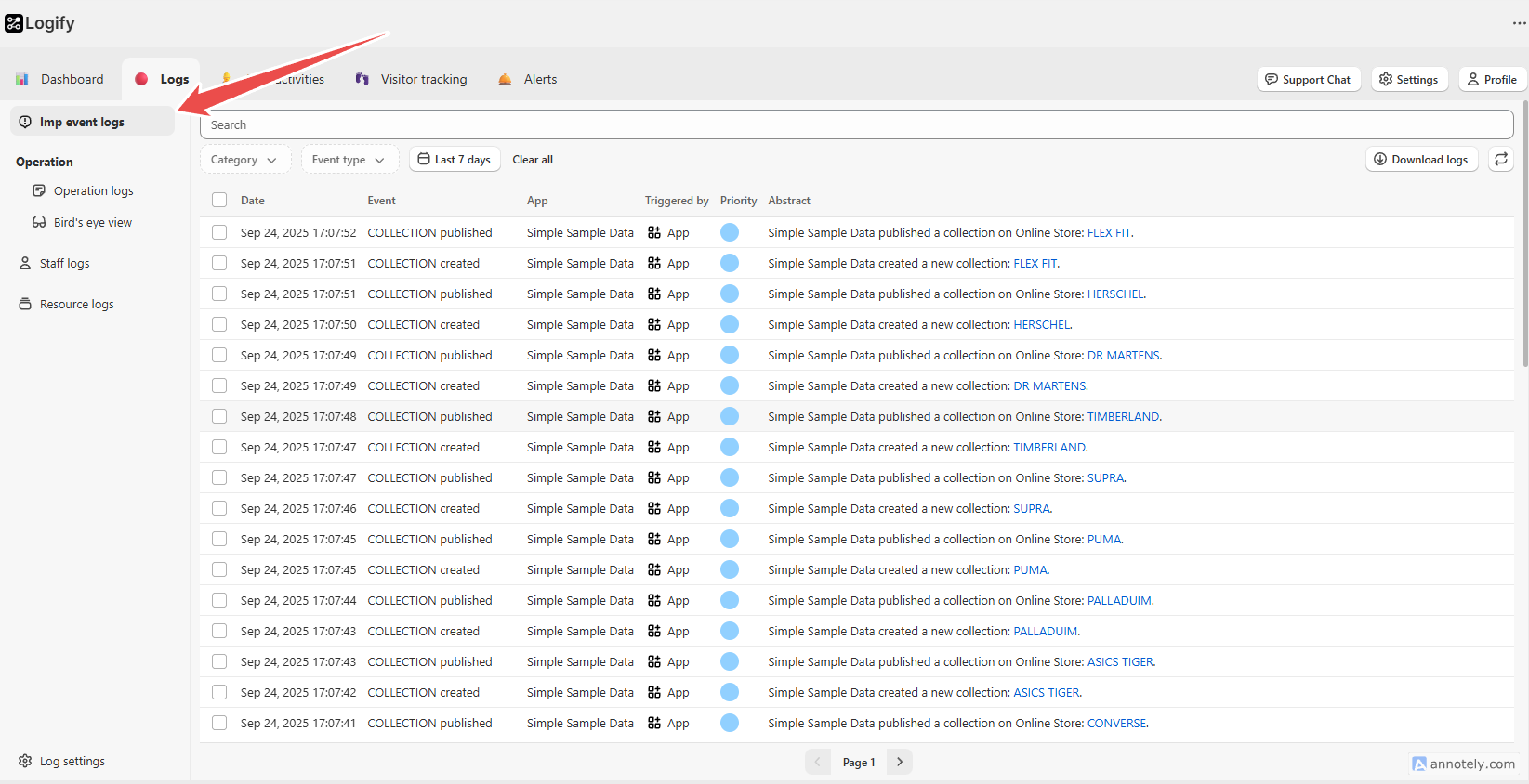1529x784 pixels.
Task: Open the FLEX FIT link in published row
Action: tap(1109, 232)
